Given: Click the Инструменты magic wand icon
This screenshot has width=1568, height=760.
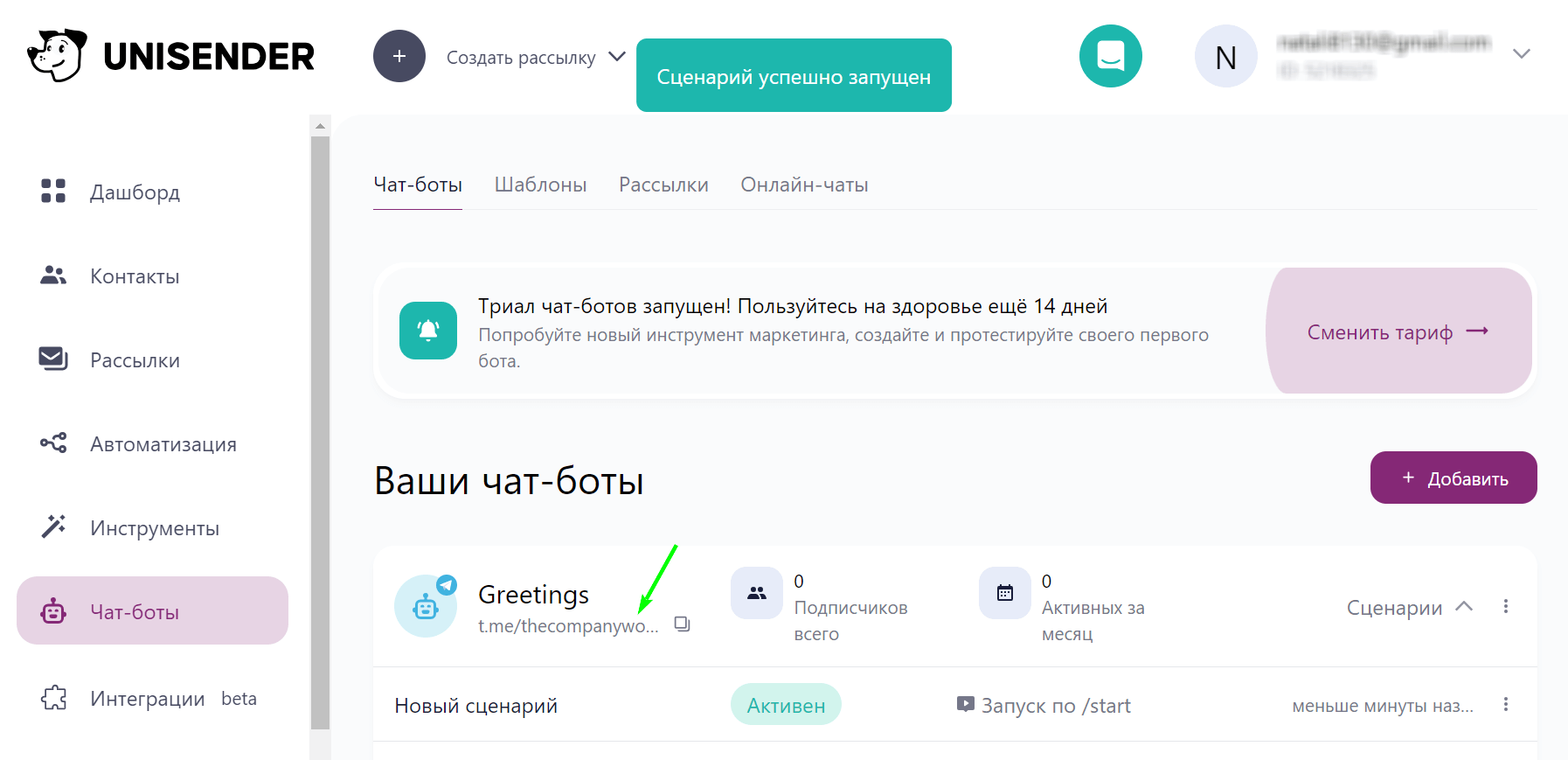Looking at the screenshot, I should pos(53,526).
